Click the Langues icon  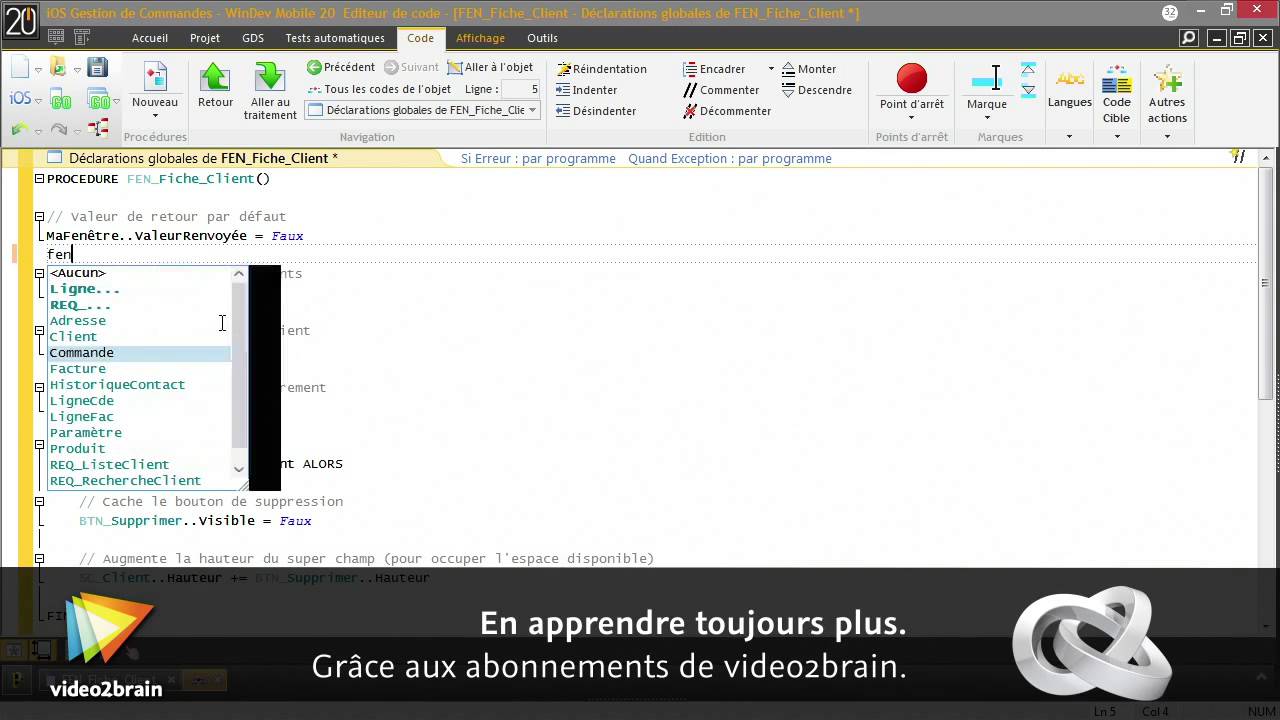click(1070, 79)
